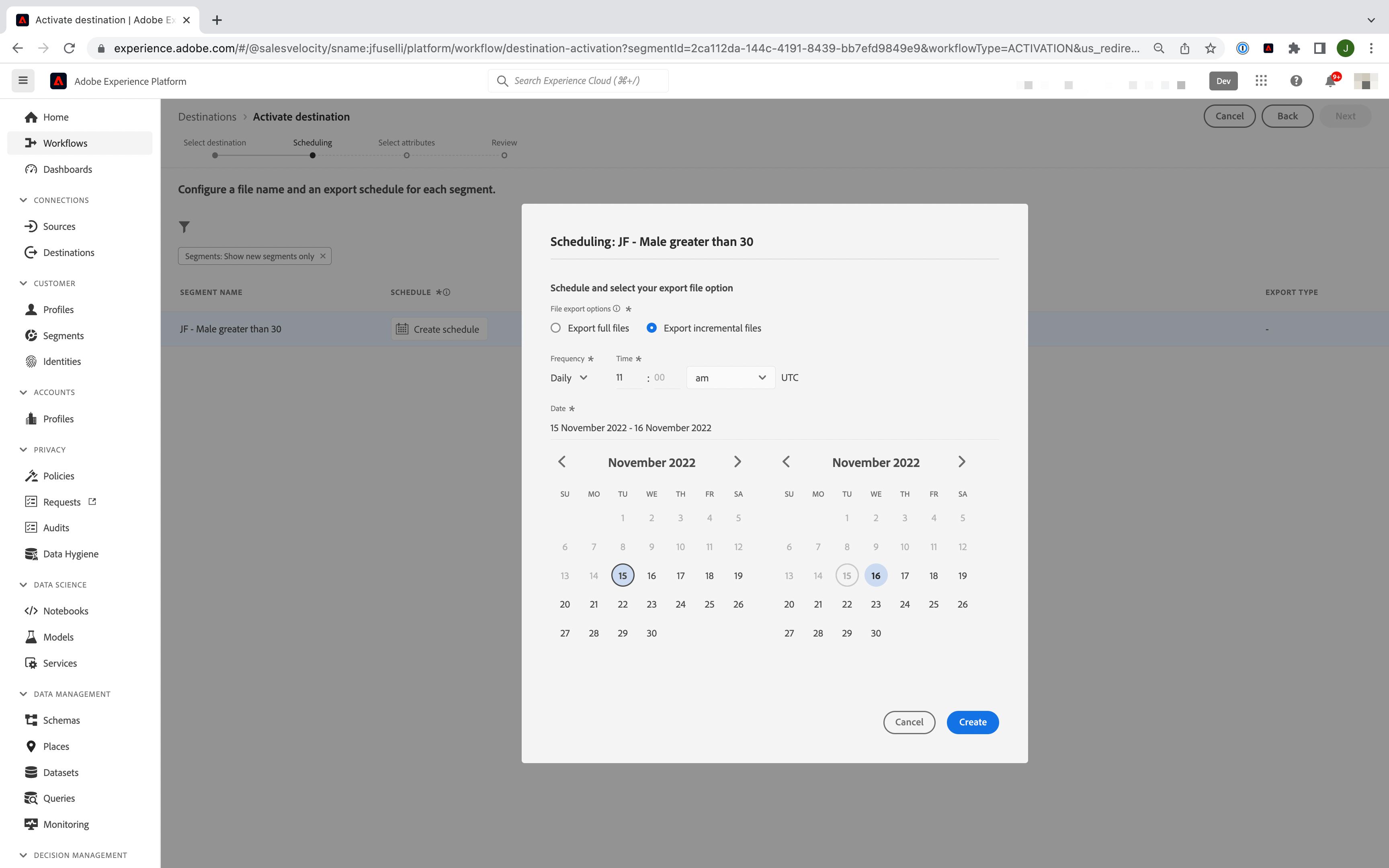
Task: Click the Create button to confirm schedule
Action: point(972,721)
